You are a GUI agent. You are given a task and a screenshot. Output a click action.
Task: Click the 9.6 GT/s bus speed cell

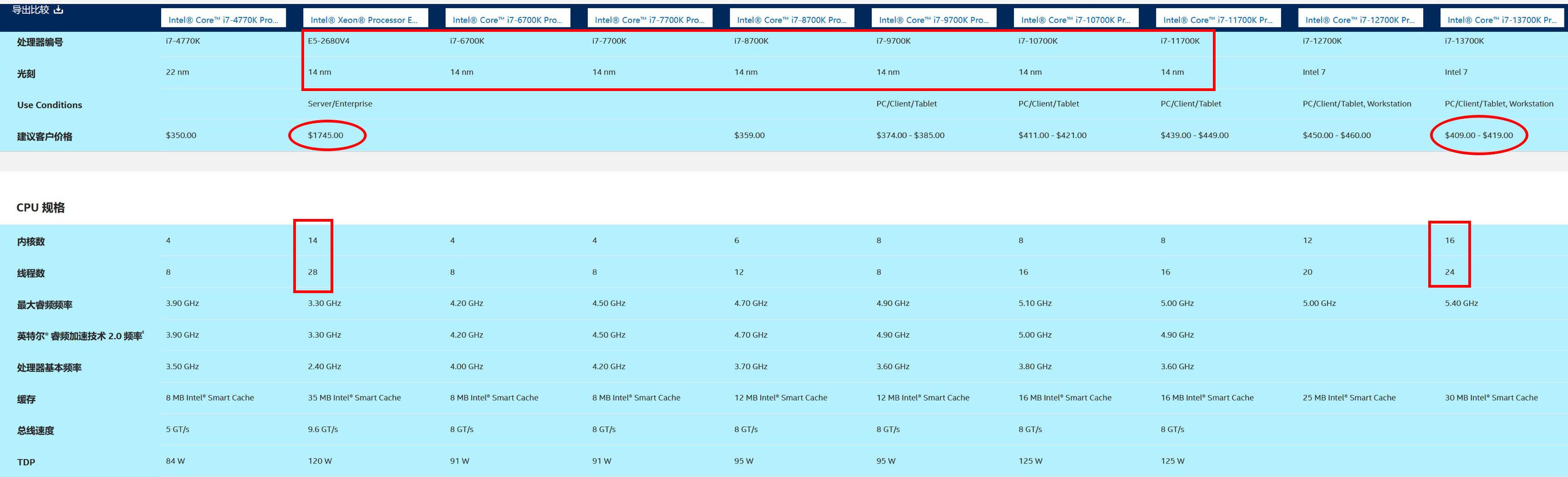coord(323,429)
